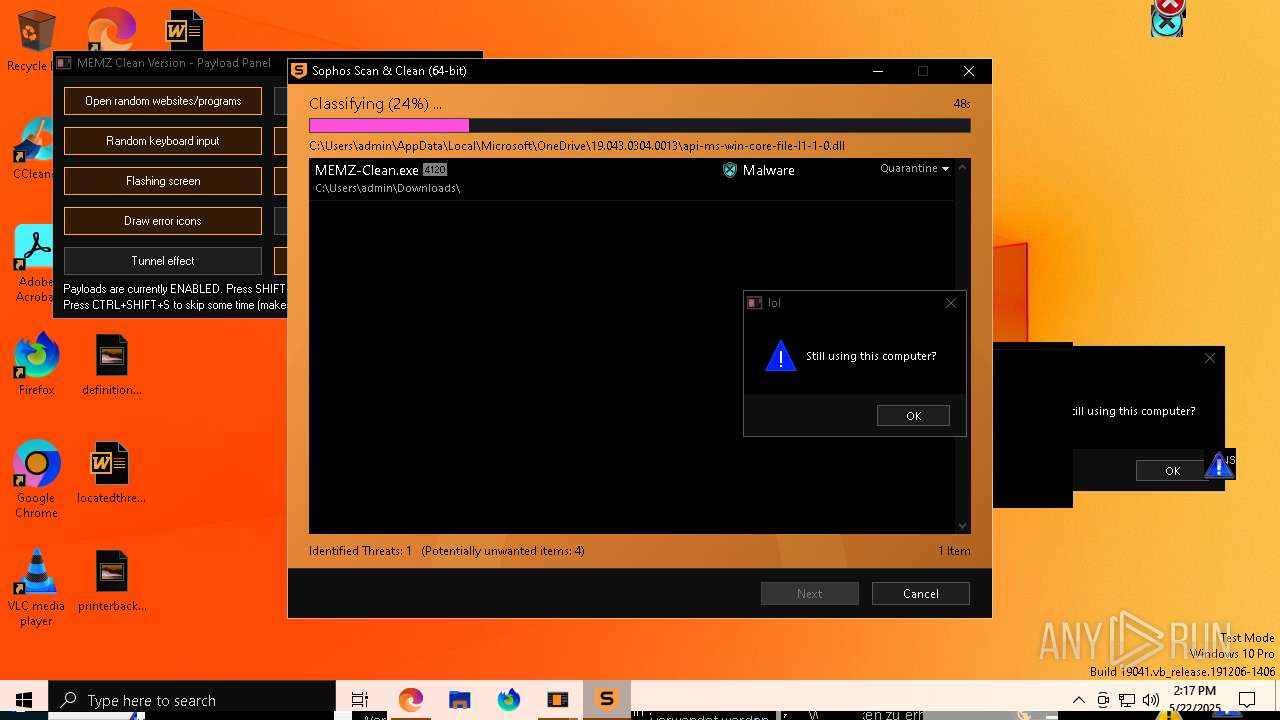Toggle Flashing screen payload
This screenshot has width=1280, height=720.
(163, 181)
